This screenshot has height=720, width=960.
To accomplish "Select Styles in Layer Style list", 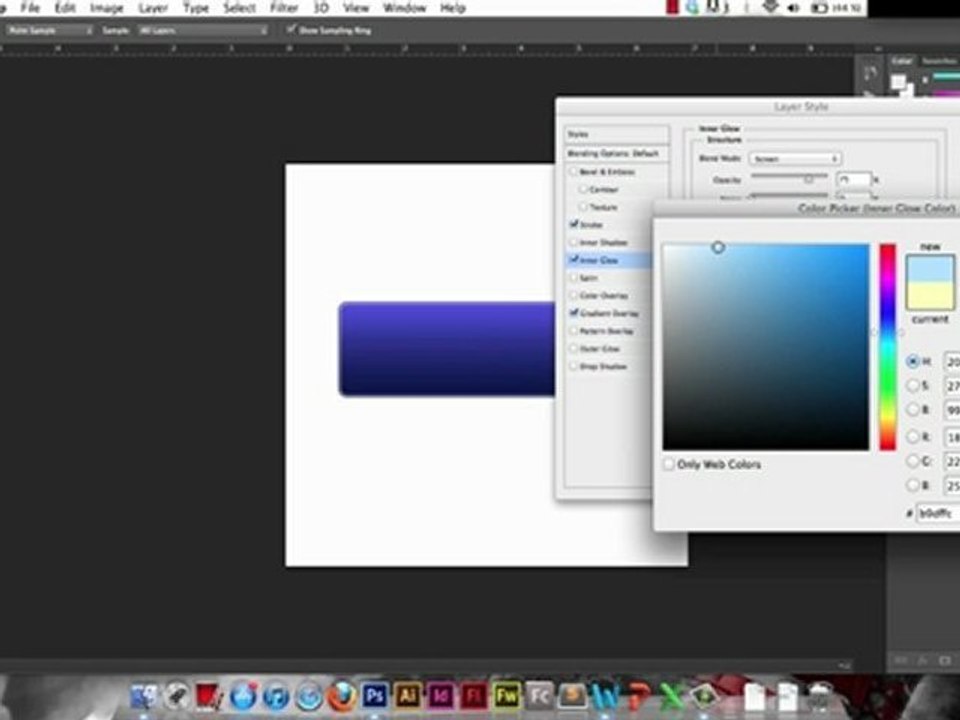I will (617, 134).
